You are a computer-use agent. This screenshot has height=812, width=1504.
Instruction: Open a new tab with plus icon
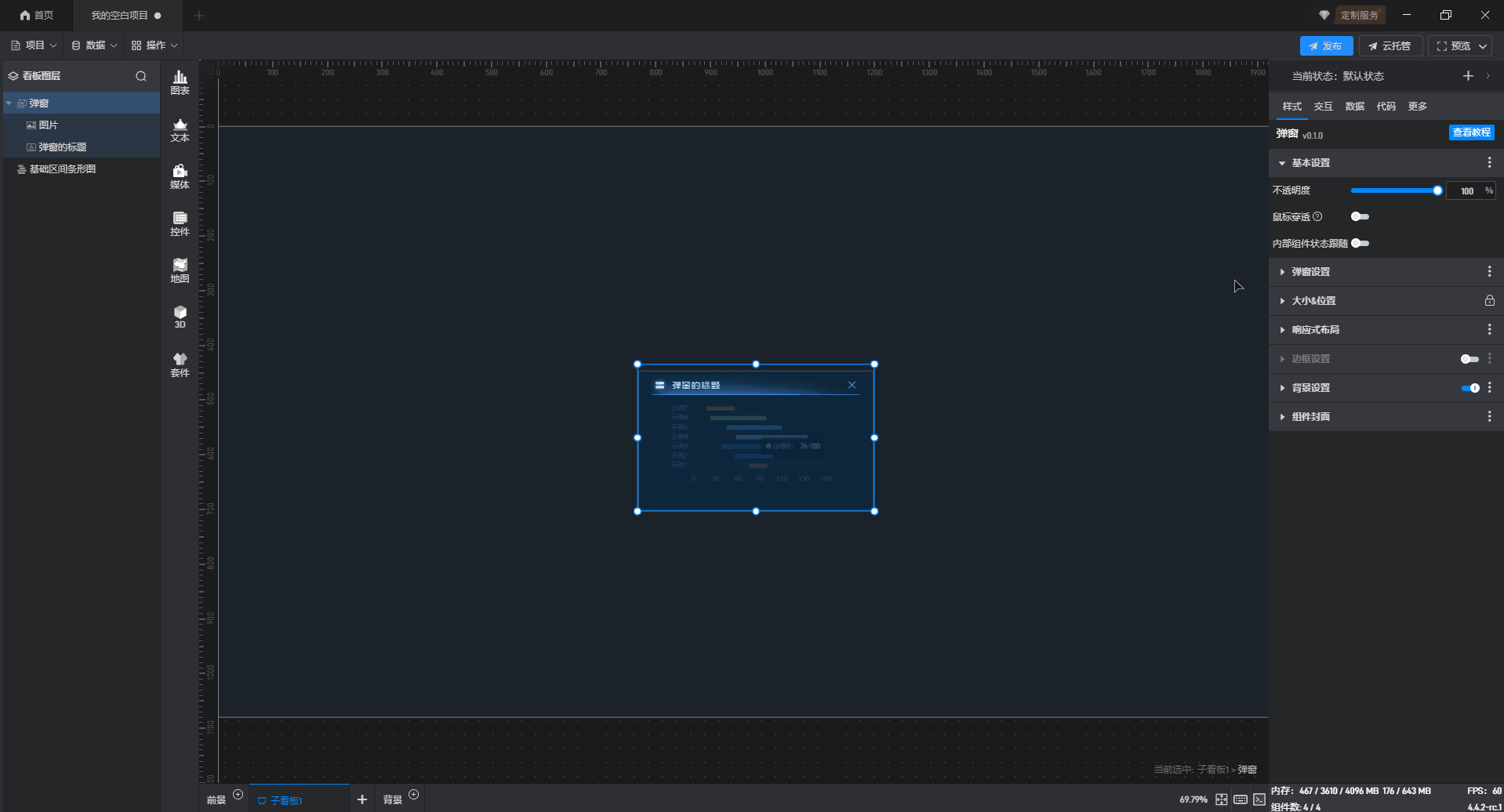pos(199,16)
